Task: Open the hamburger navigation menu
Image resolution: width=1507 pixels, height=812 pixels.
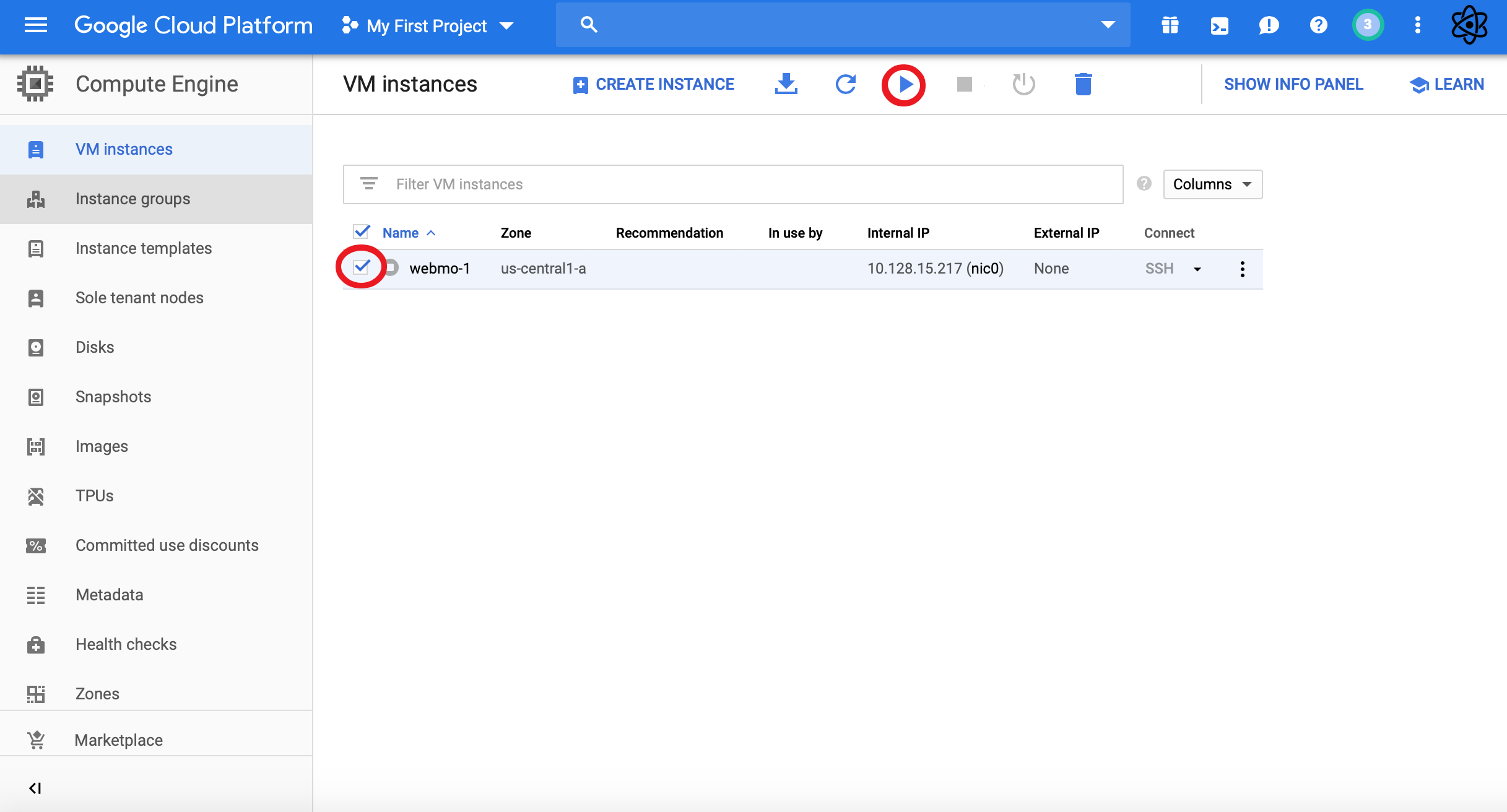Action: click(x=36, y=25)
